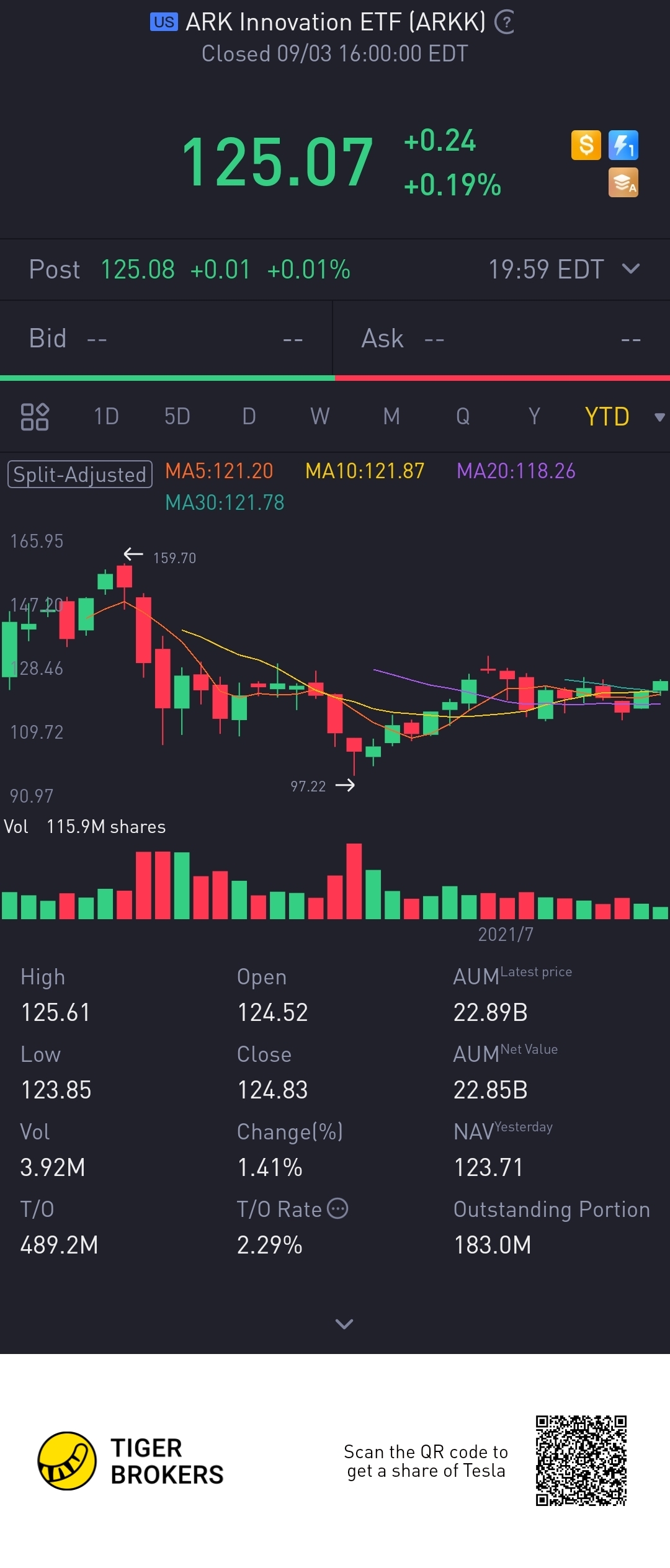Select the D daily chart tab
This screenshot has width=670, height=1568.
coord(249,416)
